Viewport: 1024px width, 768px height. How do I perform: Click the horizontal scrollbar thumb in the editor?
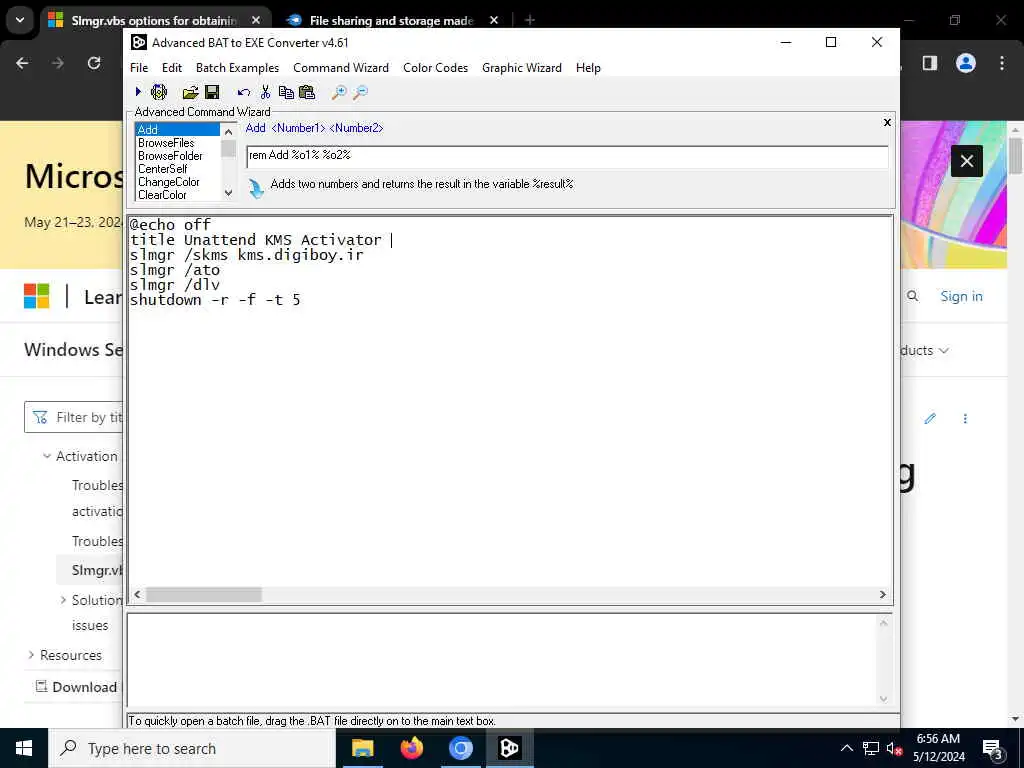(204, 594)
